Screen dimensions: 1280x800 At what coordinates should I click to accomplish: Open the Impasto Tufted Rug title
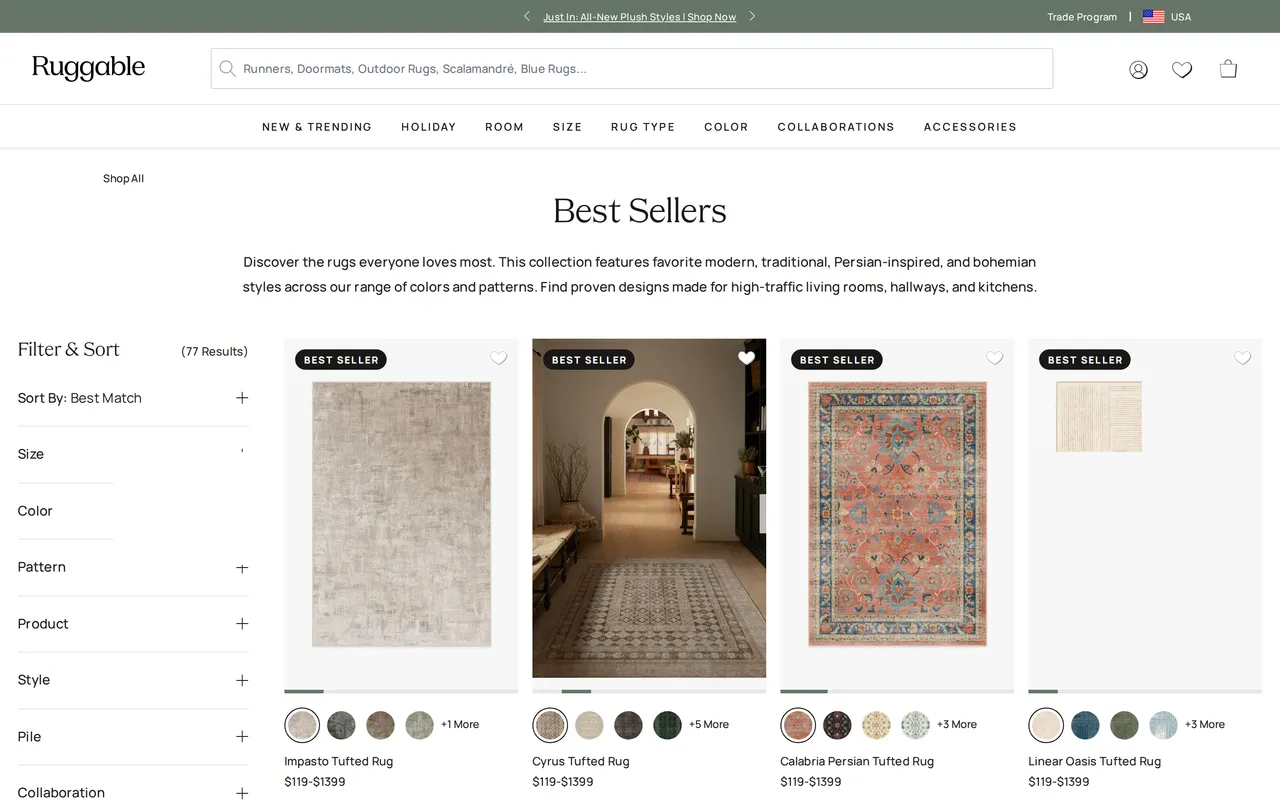[338, 761]
